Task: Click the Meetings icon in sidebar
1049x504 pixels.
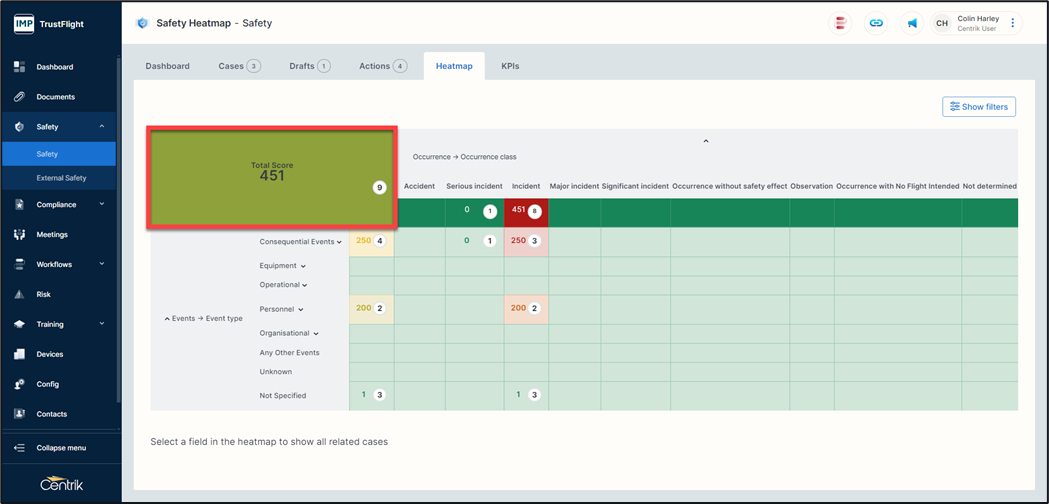Action: (x=19, y=235)
